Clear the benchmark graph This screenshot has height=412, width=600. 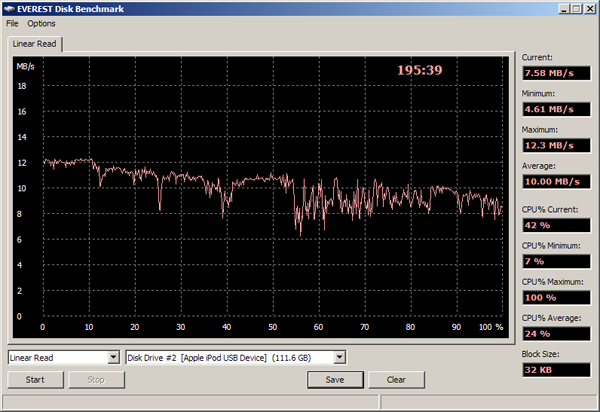[396, 379]
